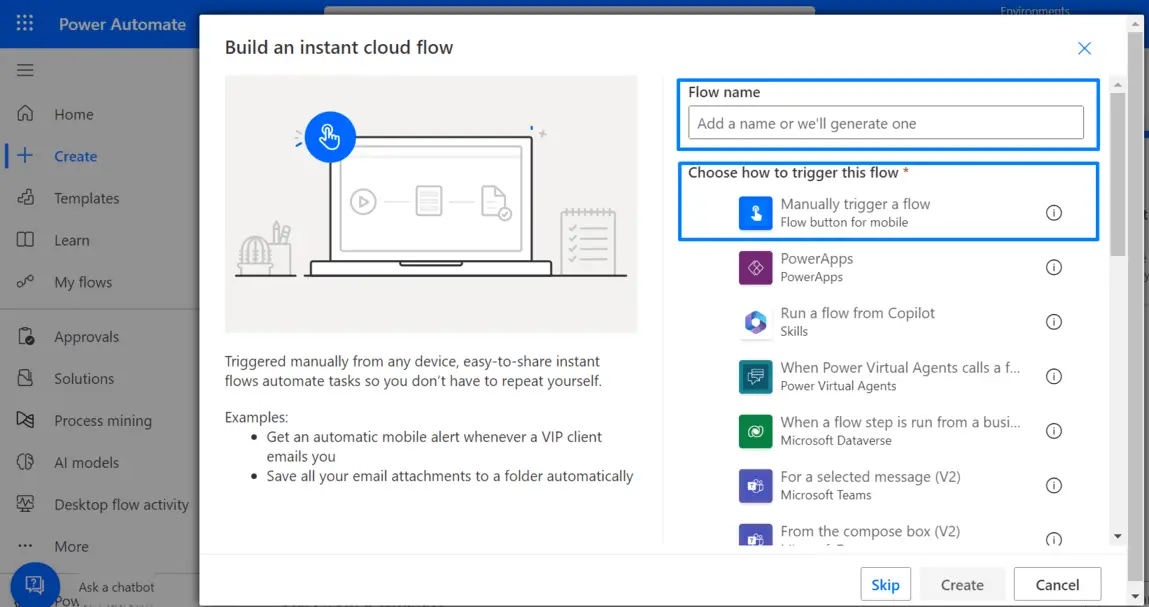The height and width of the screenshot is (607, 1149).
Task: Open the Ask a chatbot icon
Action: (x=35, y=585)
